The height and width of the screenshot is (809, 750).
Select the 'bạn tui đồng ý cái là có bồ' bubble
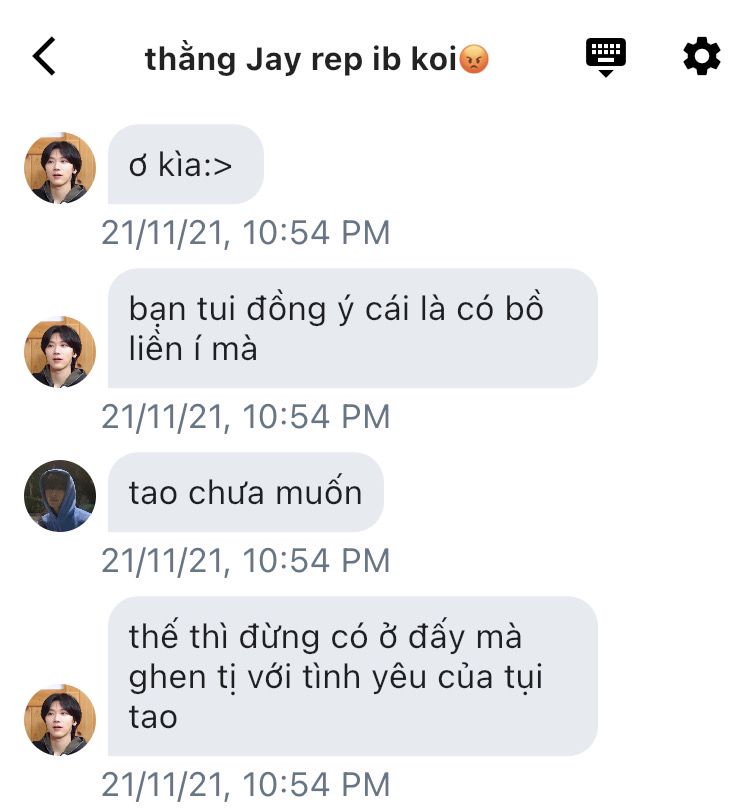(353, 328)
